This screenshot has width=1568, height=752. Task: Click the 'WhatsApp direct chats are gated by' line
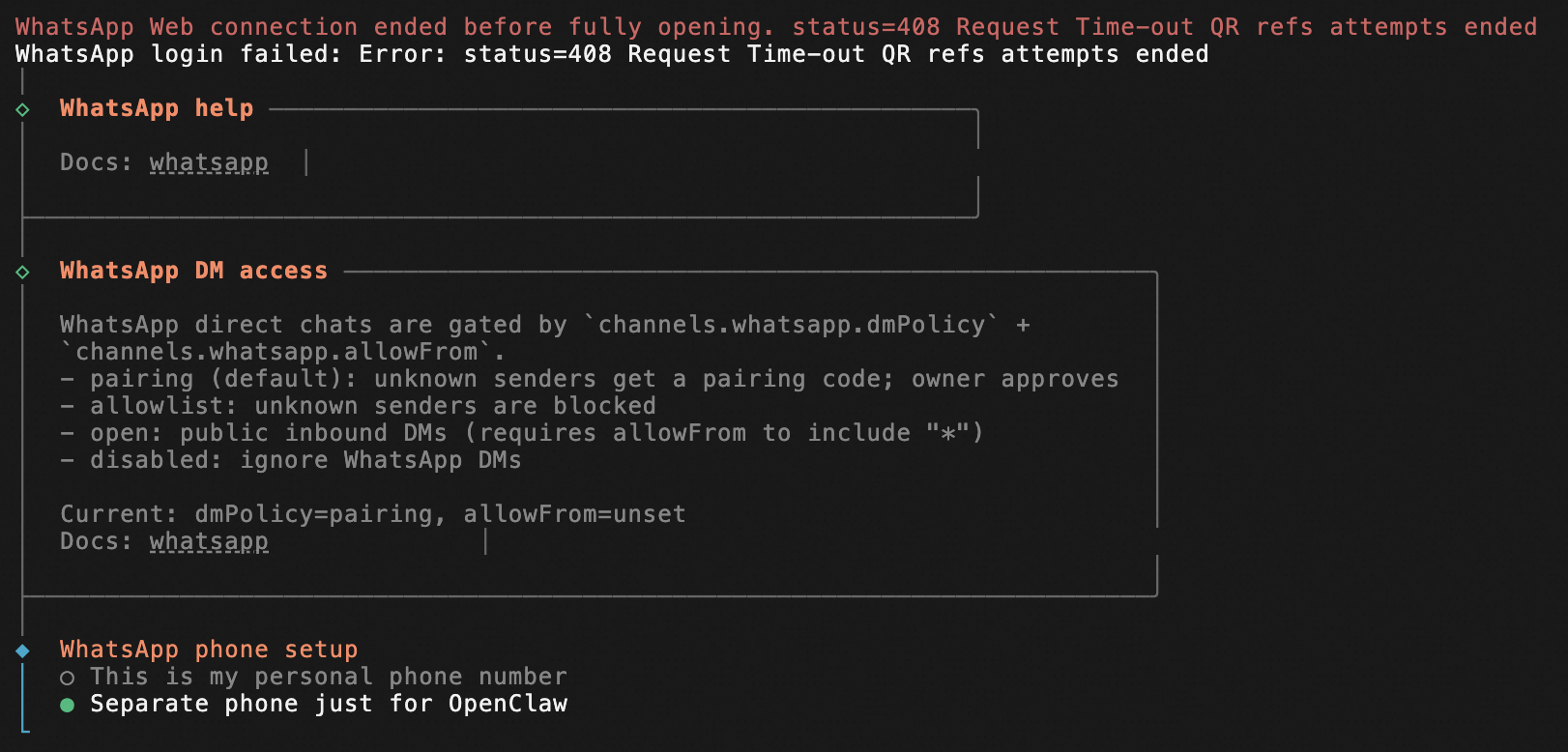(x=545, y=325)
